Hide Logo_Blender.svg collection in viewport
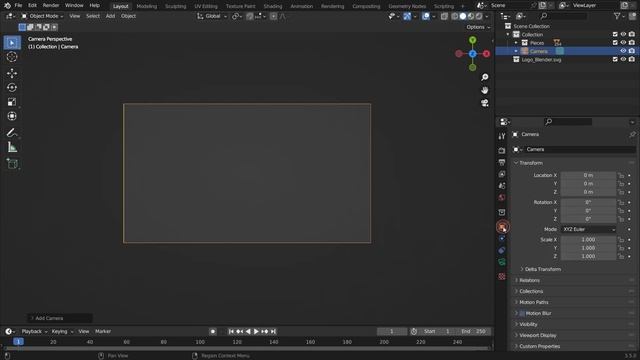Image resolution: width=640 pixels, height=360 pixels. pos(623,60)
